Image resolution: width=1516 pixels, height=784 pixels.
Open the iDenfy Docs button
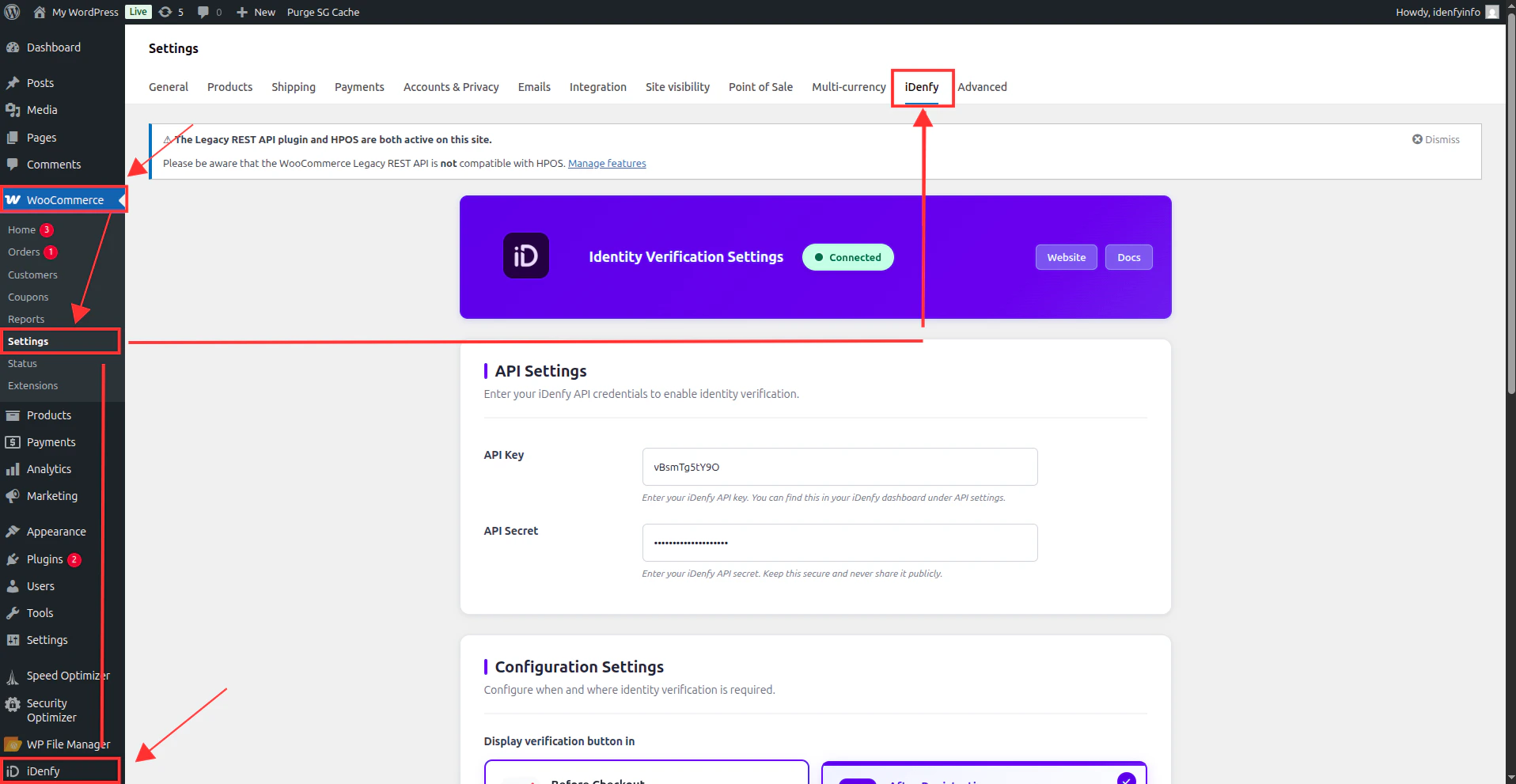click(1128, 257)
